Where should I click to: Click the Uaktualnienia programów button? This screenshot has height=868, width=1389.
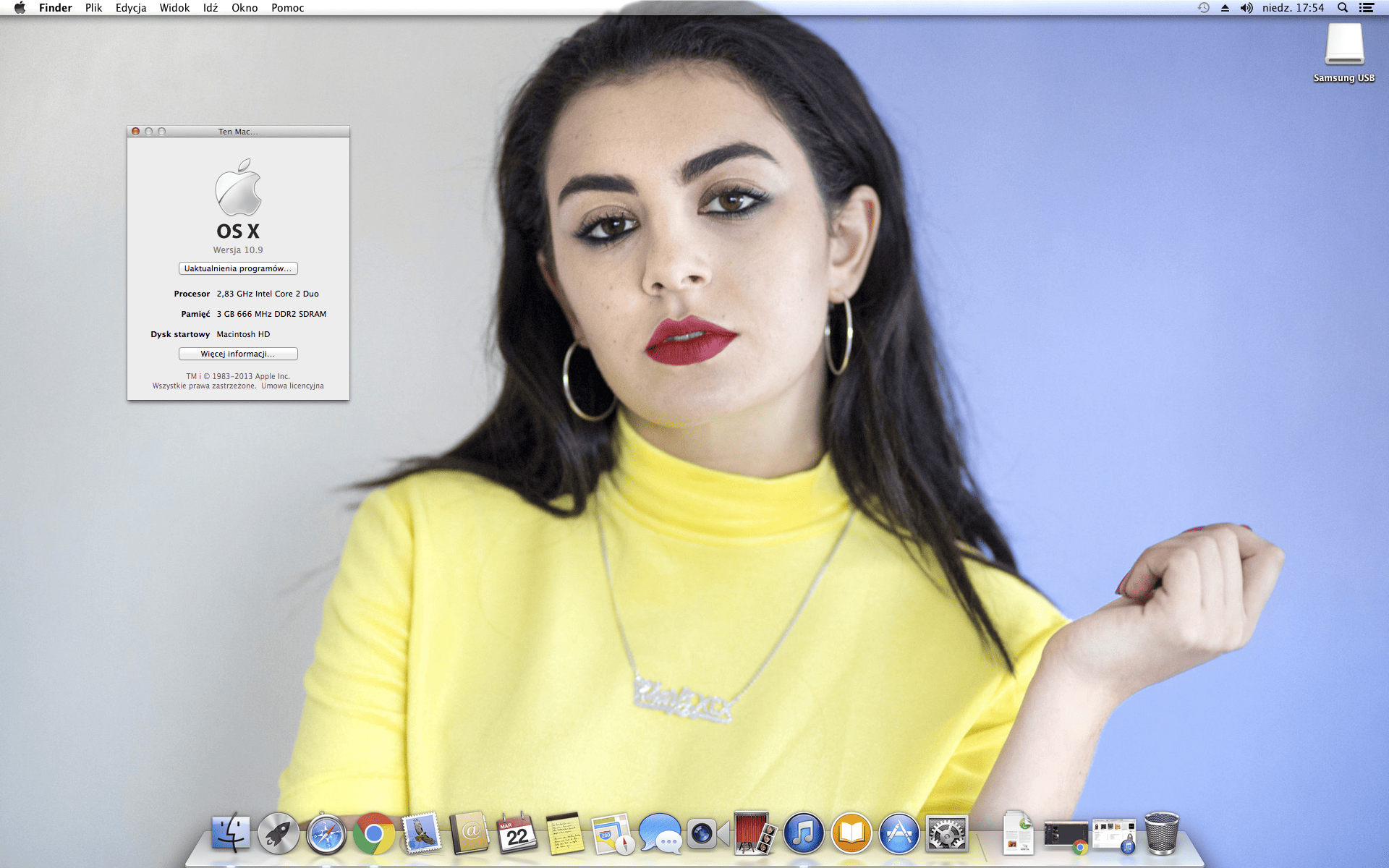[x=238, y=268]
